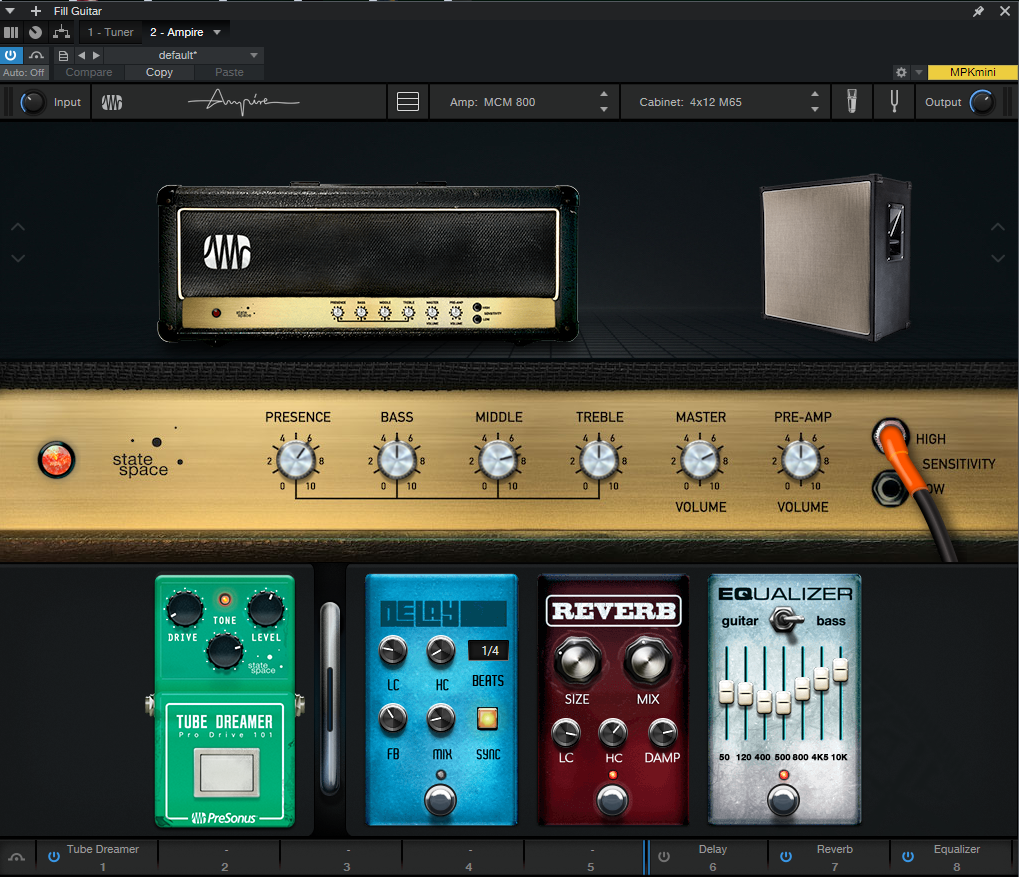1019x877 pixels.
Task: Toggle the pedalboard view icon
Action: coord(407,102)
